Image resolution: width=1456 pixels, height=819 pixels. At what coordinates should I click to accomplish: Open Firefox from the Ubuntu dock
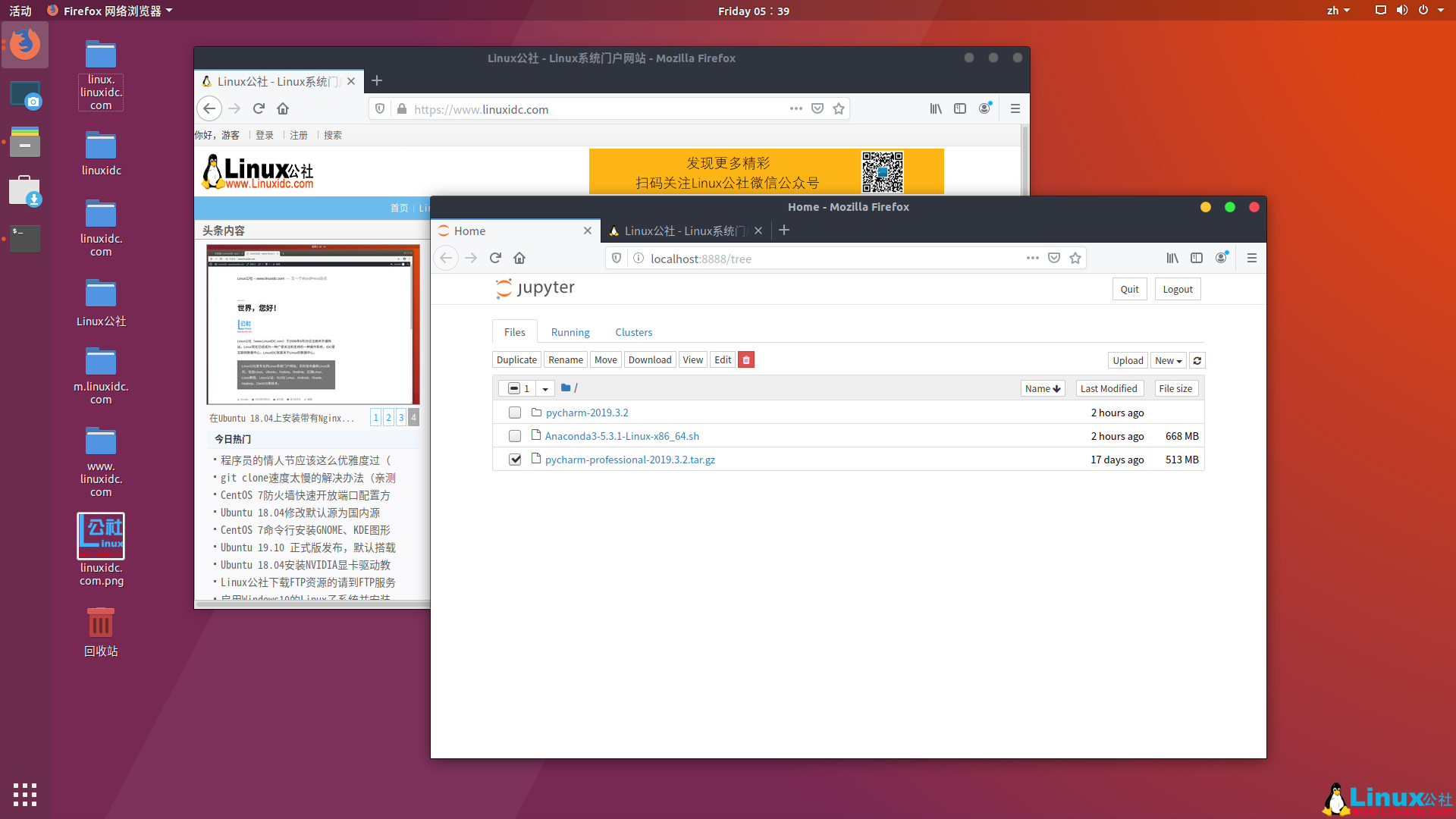click(25, 45)
